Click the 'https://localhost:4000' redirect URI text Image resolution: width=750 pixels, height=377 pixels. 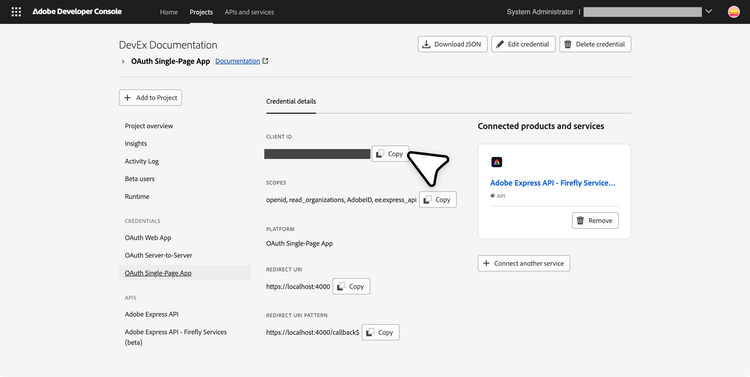[298, 287]
